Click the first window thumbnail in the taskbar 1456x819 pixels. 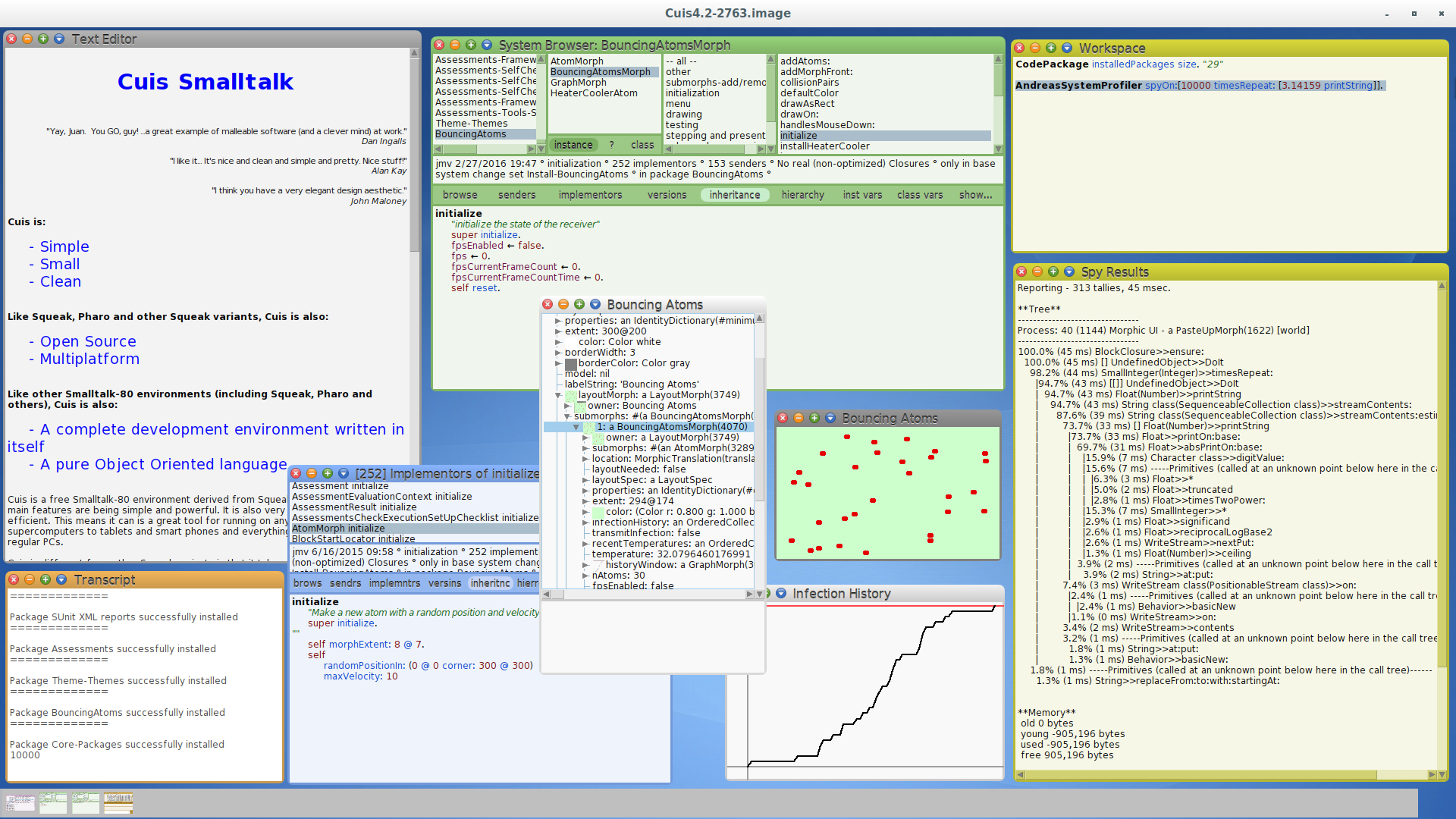tap(20, 802)
